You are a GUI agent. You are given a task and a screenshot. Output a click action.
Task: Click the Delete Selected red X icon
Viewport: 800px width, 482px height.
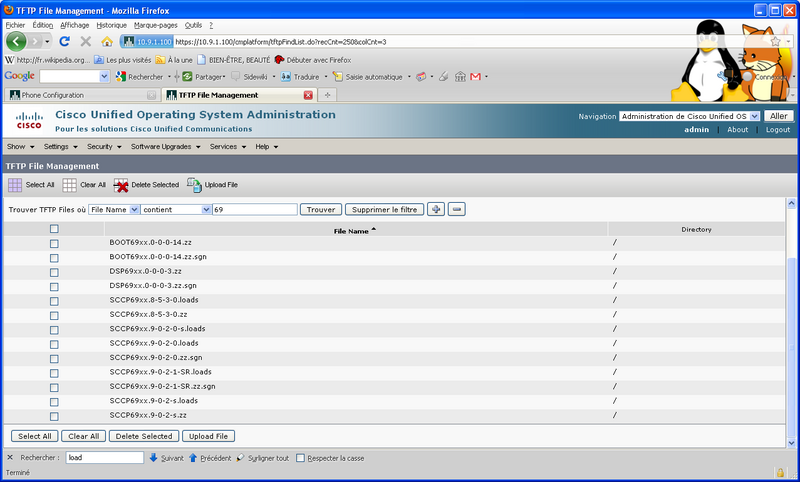(x=121, y=186)
